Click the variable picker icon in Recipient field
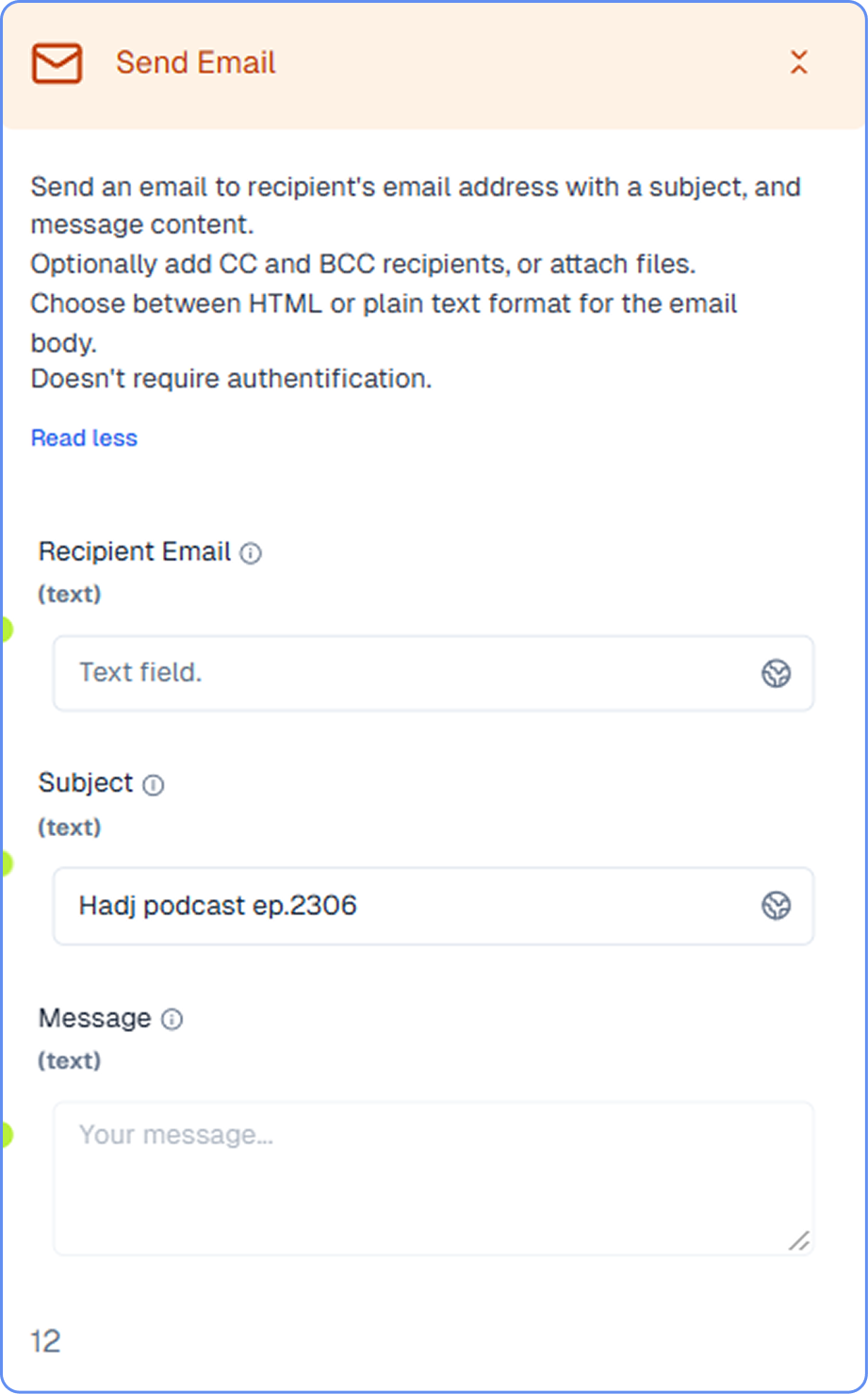 click(x=776, y=673)
